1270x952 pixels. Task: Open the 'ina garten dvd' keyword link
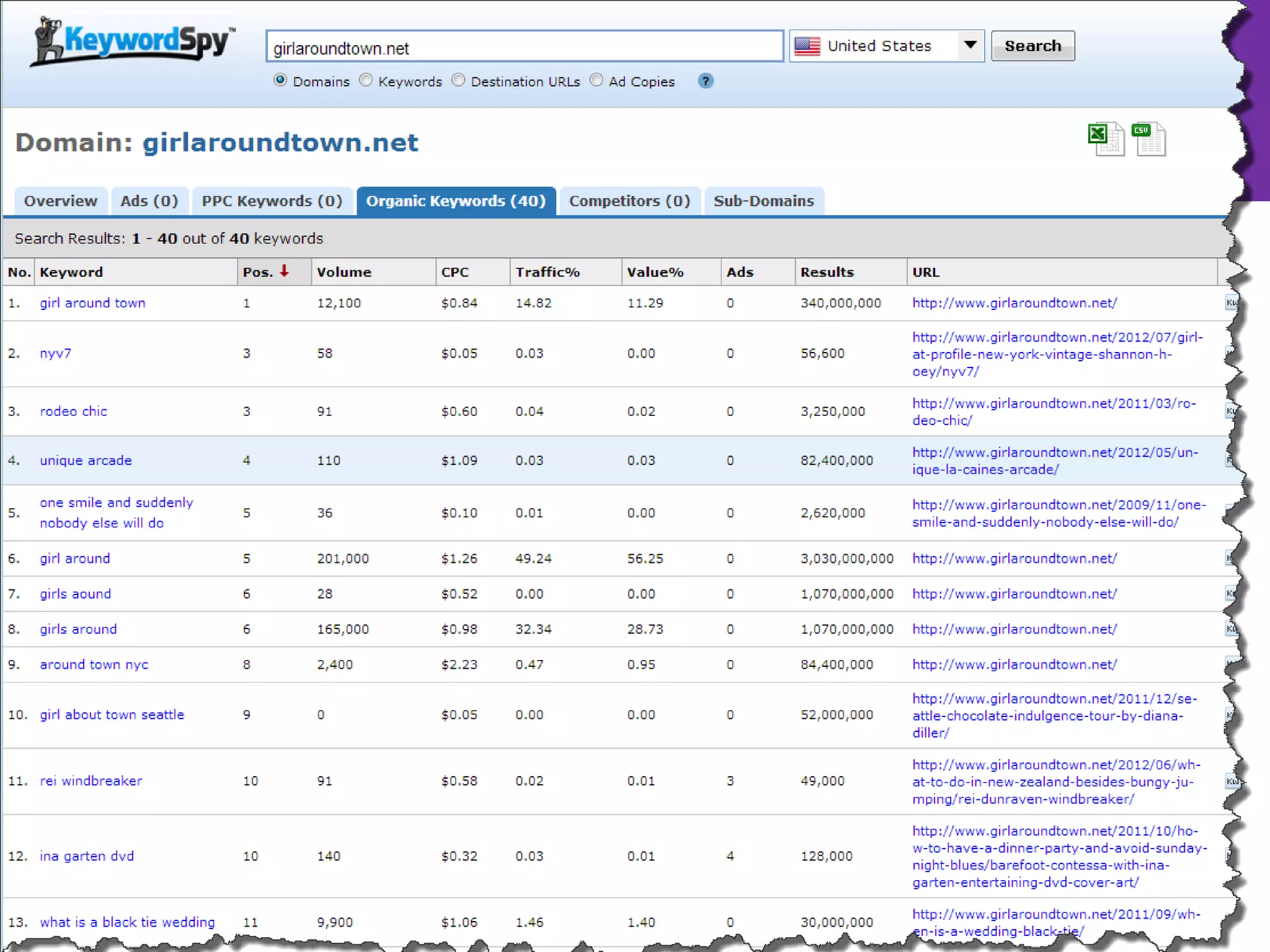coord(87,856)
